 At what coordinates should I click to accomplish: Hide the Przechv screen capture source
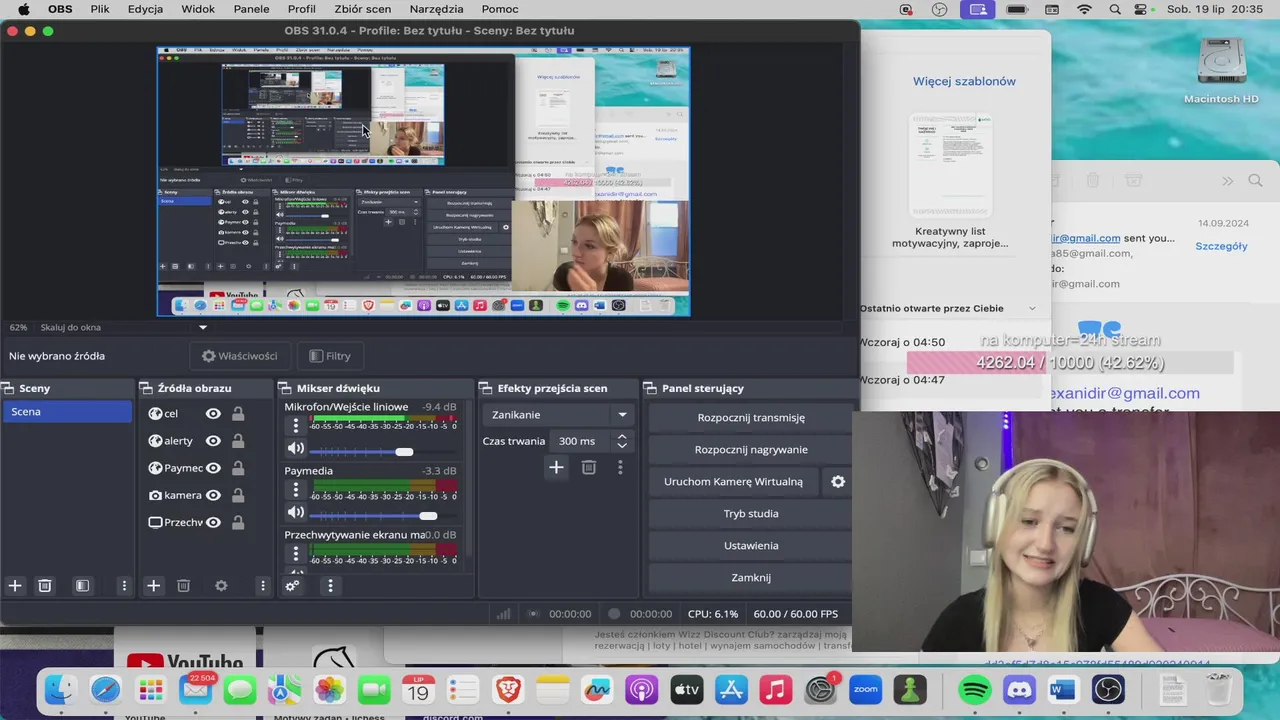213,522
